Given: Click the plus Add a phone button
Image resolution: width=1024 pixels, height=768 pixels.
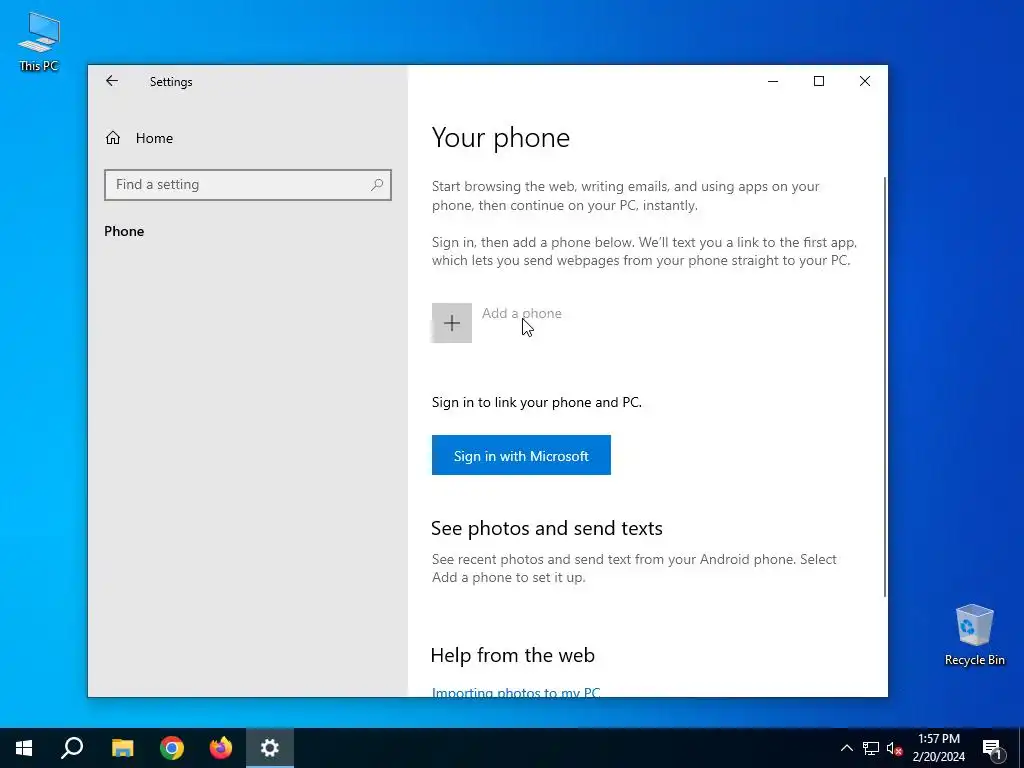Looking at the screenshot, I should [451, 323].
